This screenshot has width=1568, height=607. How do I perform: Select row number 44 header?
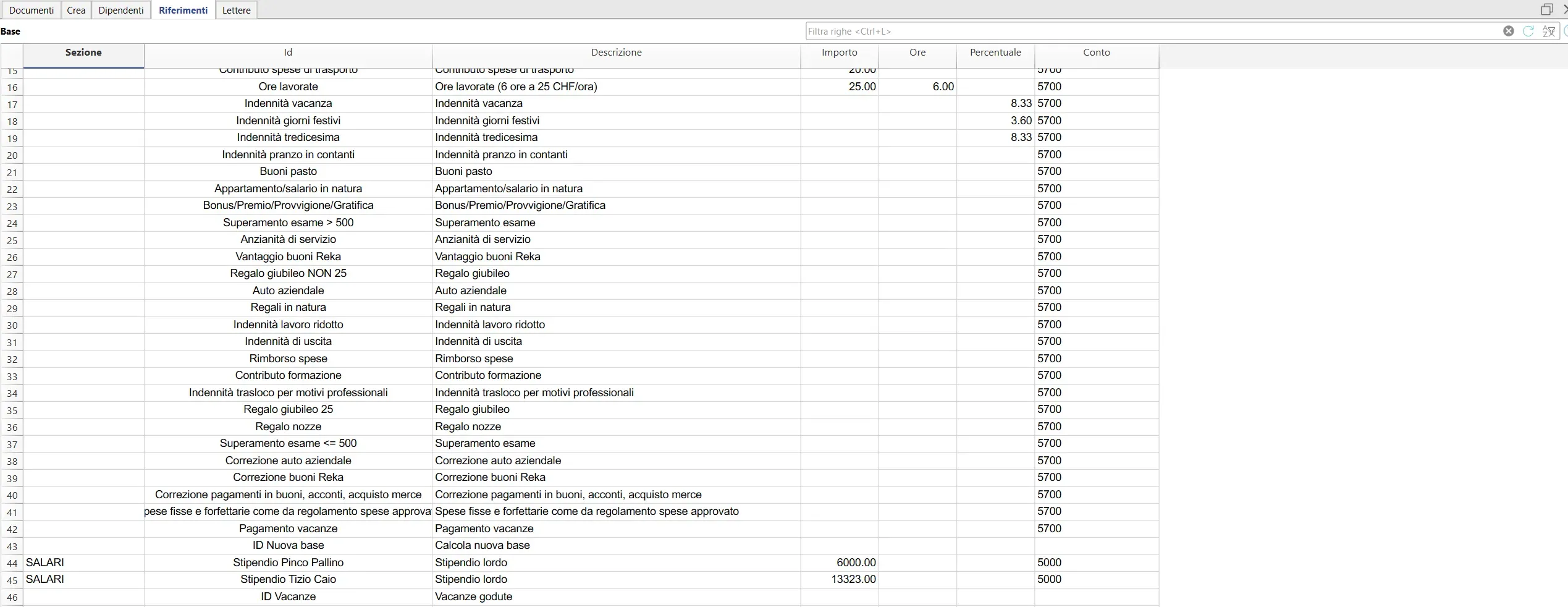pos(12,563)
